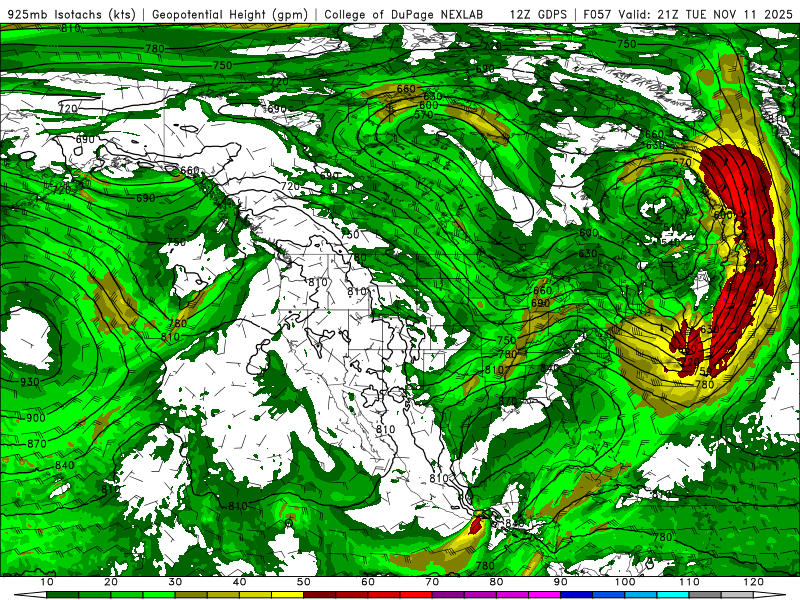Image resolution: width=800 pixels, height=600 pixels.
Task: Select the darkest red swatch starting at 50
Action: pyautogui.click(x=319, y=595)
